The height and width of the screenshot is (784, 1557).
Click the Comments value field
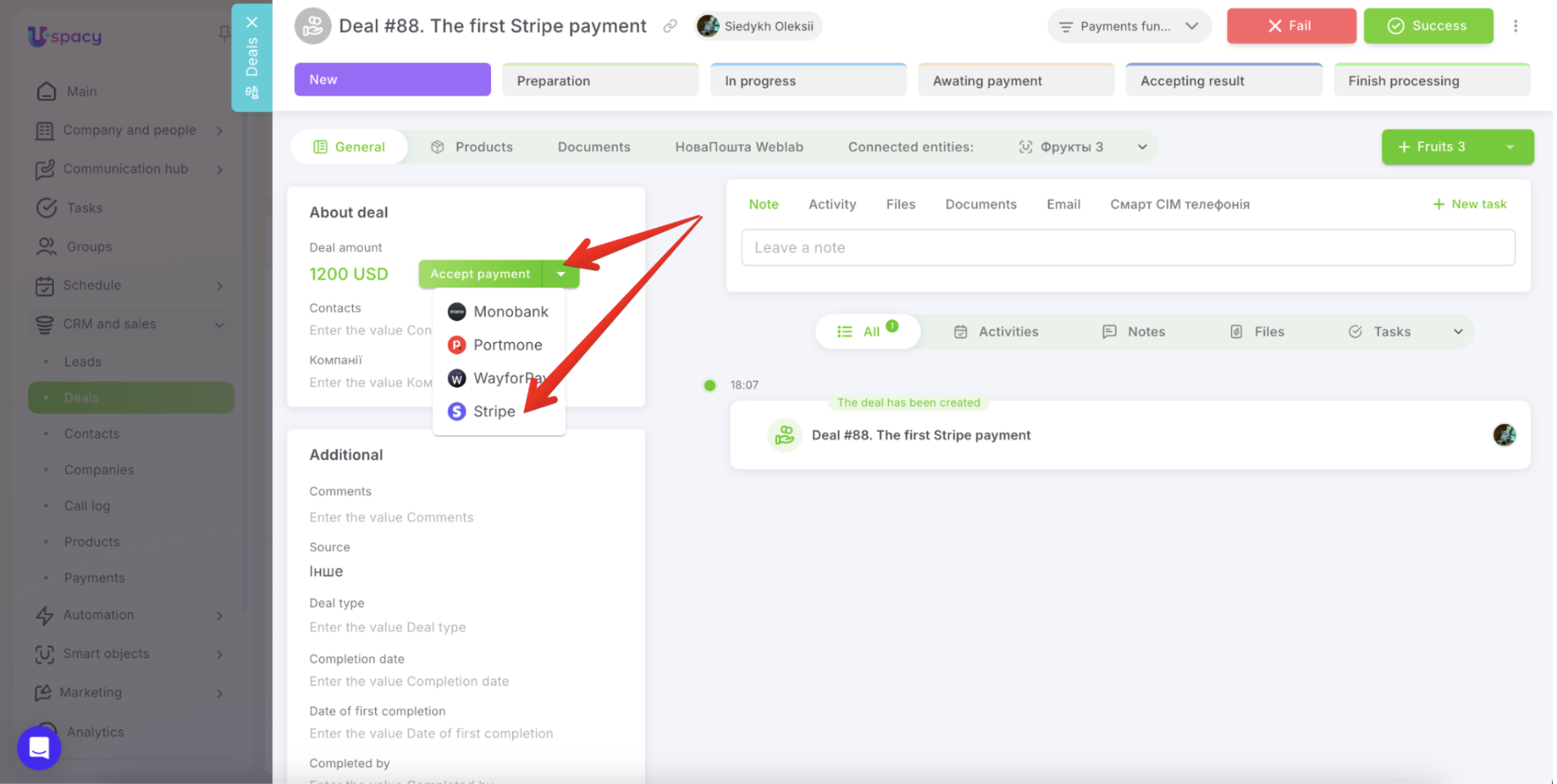coord(391,518)
